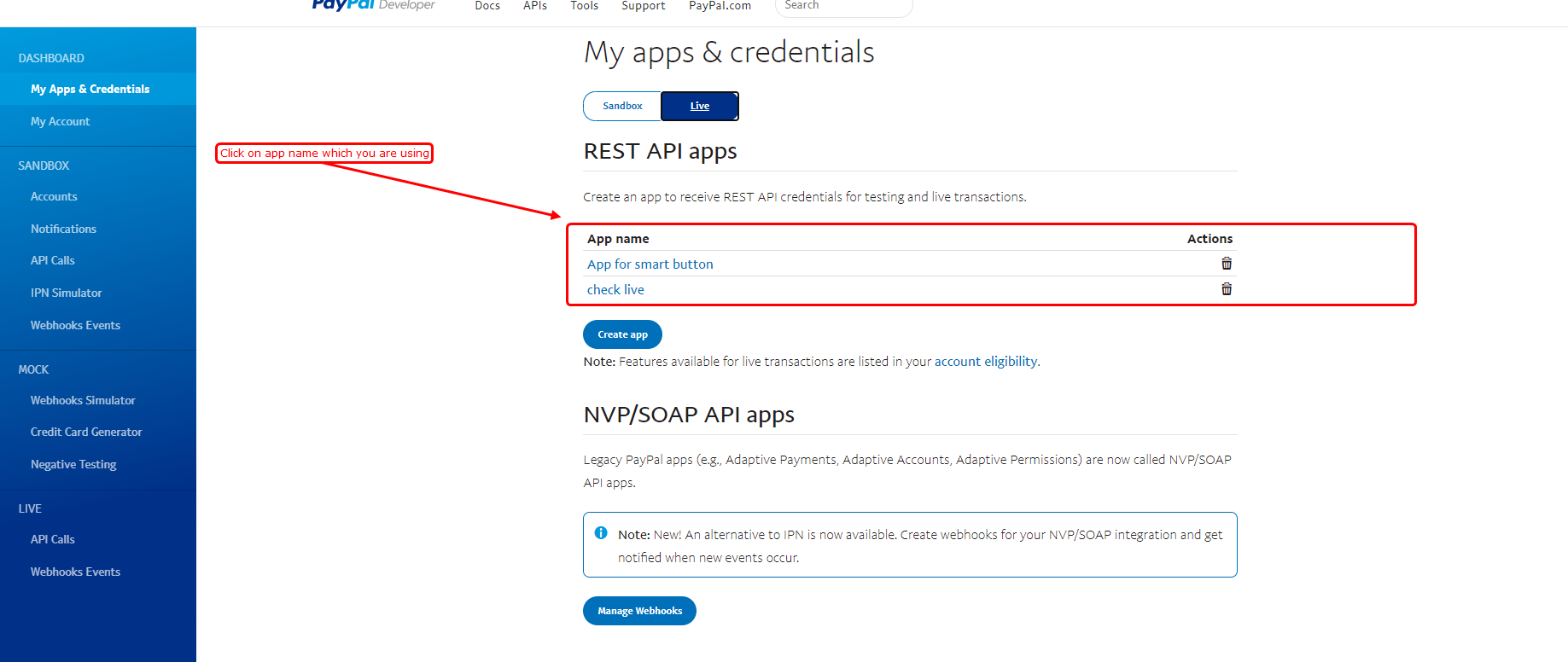Screen dimensions: 1568x662
Task: Open the IPN Simulator
Action: (67, 293)
